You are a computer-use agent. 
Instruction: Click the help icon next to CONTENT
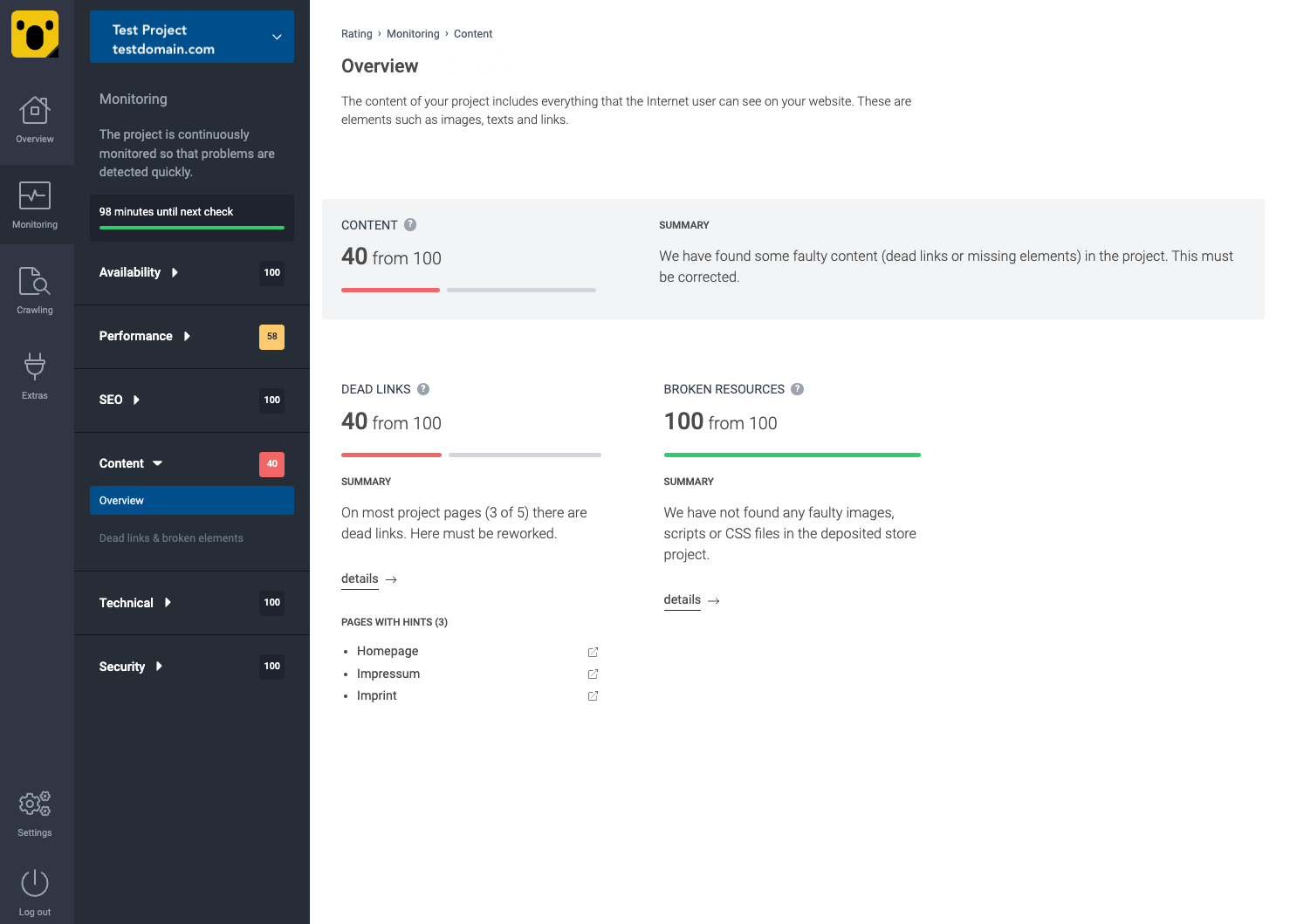coord(410,224)
